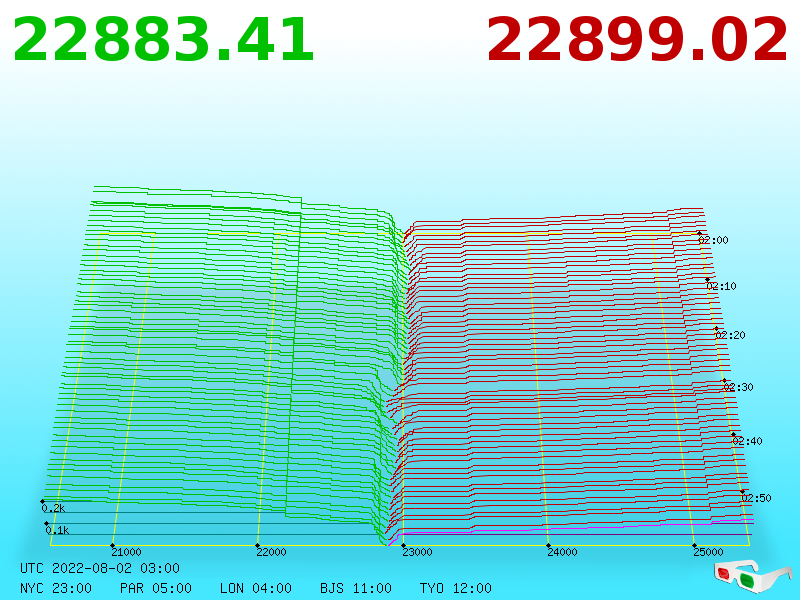Click the 02:50 time axis marker
This screenshot has width=800, height=600.
coord(756,498)
